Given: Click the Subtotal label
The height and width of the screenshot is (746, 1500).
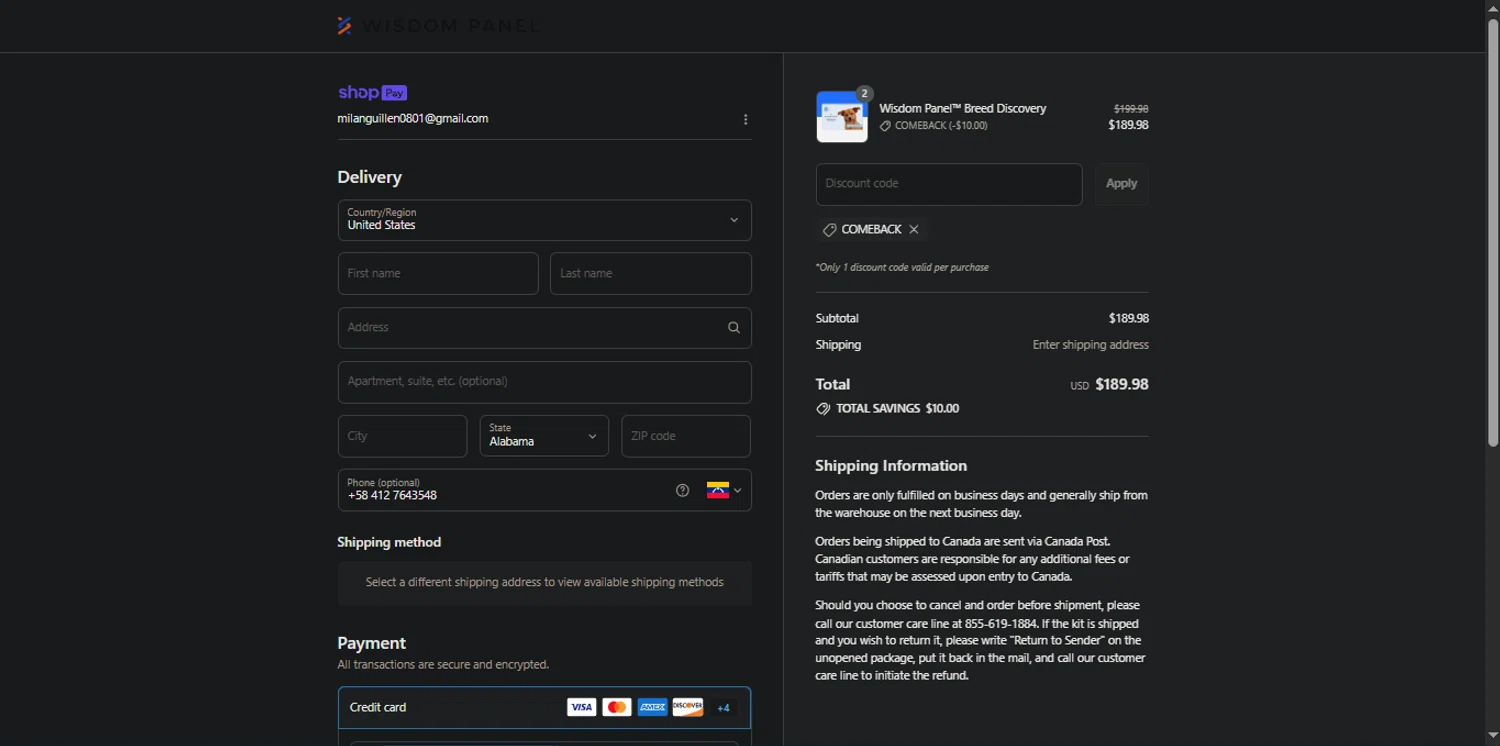Looking at the screenshot, I should [x=837, y=319].
